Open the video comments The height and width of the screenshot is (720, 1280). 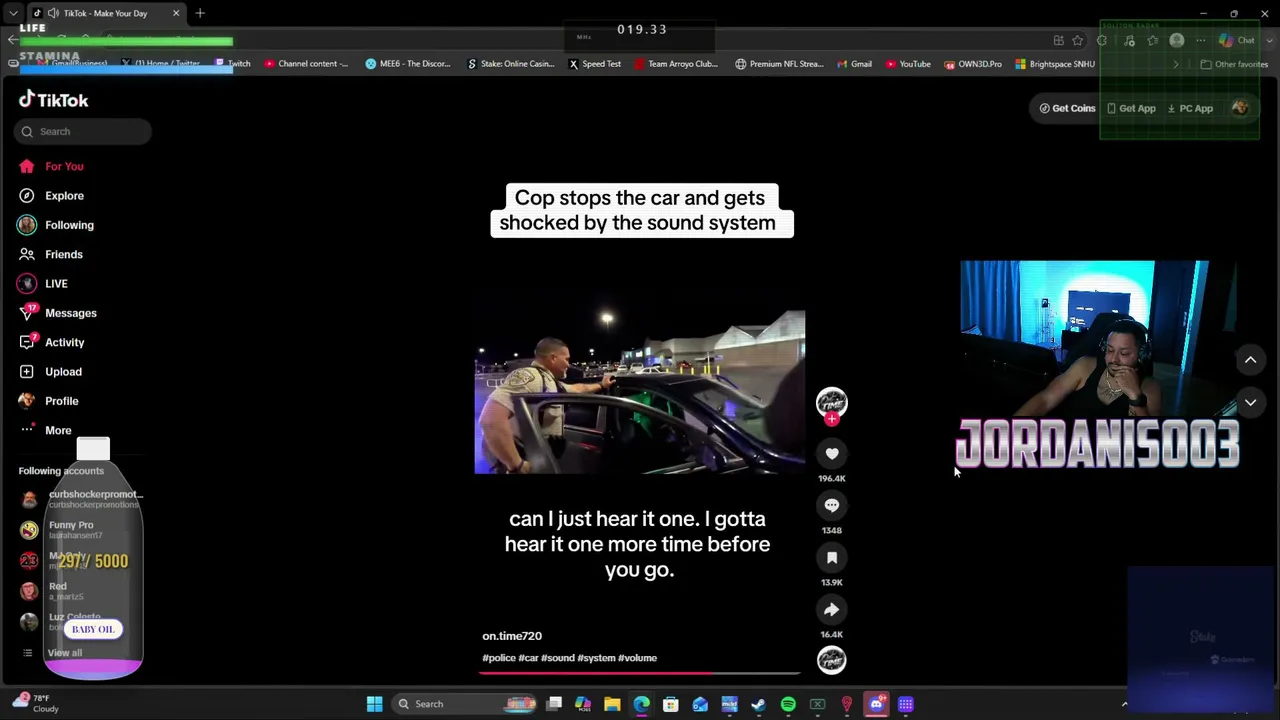(x=831, y=506)
